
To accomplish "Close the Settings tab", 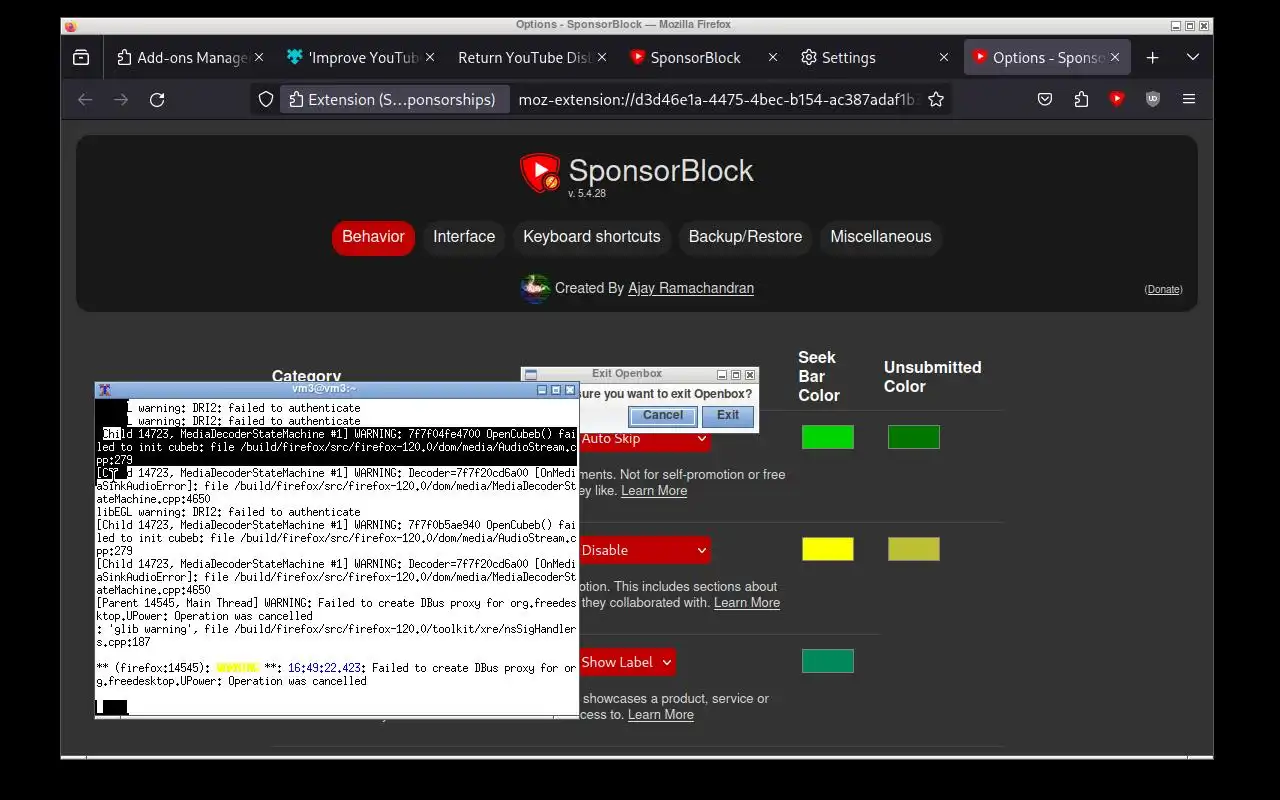I will tap(943, 58).
